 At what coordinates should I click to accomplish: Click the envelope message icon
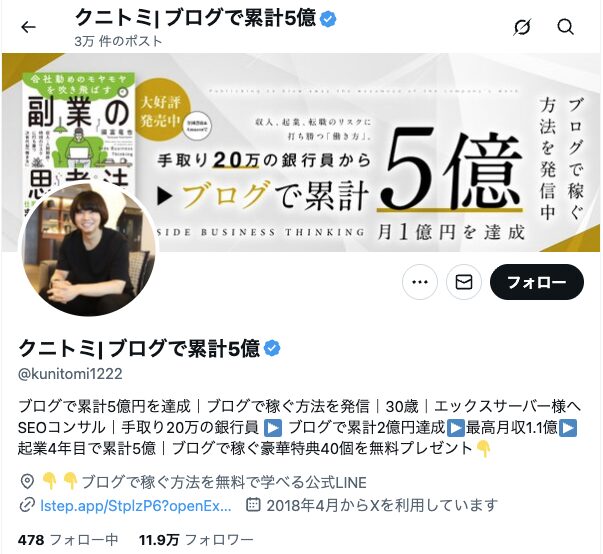464,282
